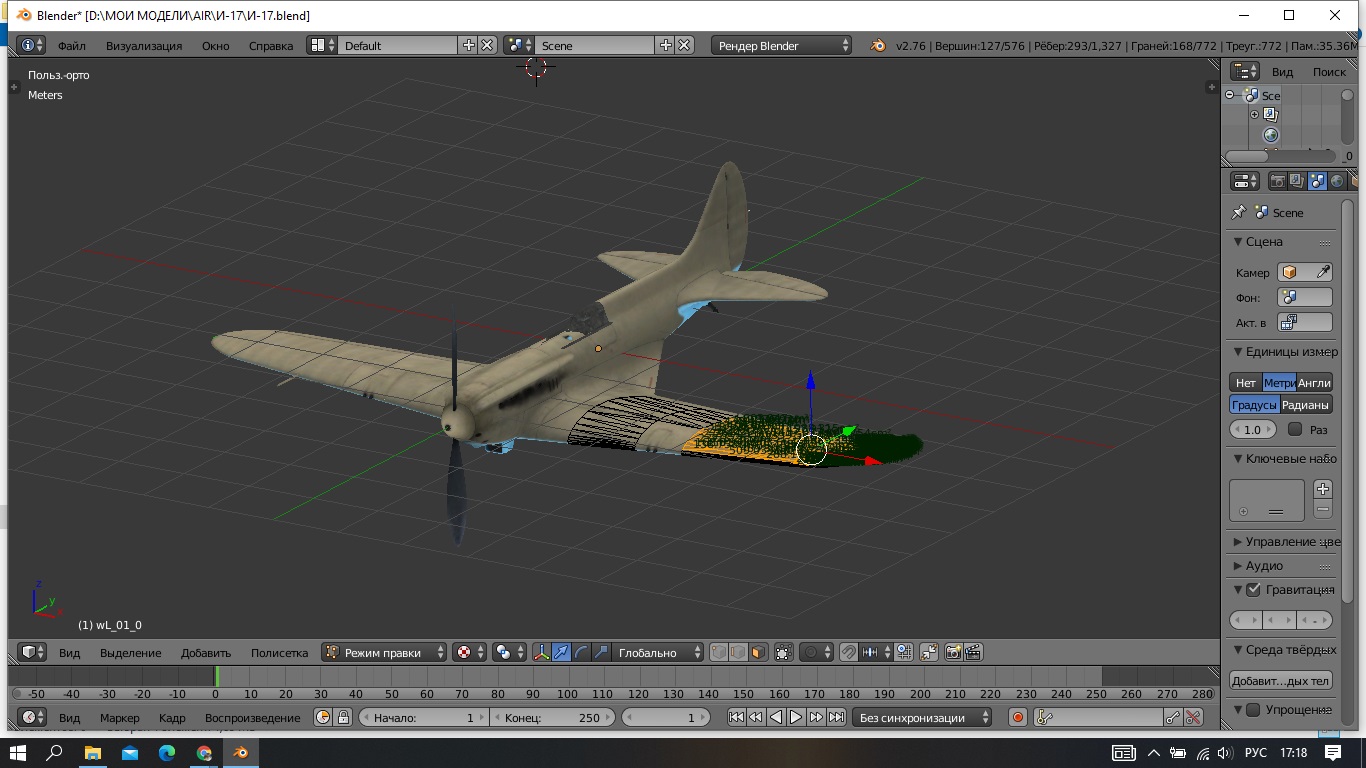Toggle the Гравитация checkbox
This screenshot has width=1366, height=768.
[x=1253, y=590]
